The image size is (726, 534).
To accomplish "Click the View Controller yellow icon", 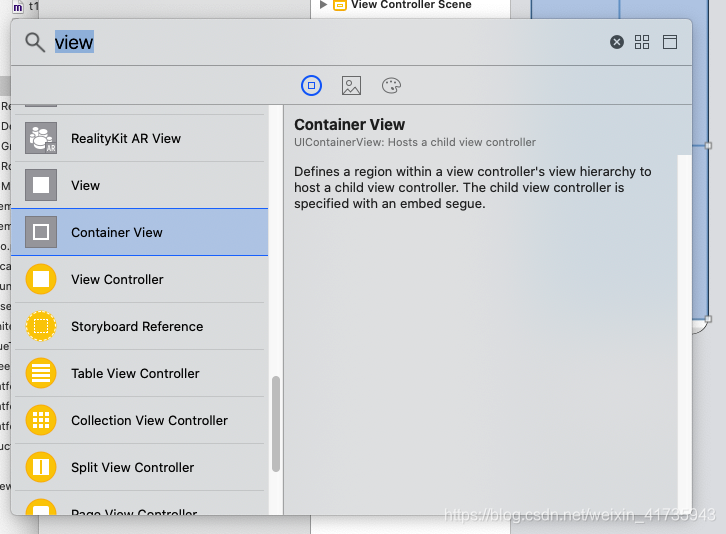I will 41,279.
